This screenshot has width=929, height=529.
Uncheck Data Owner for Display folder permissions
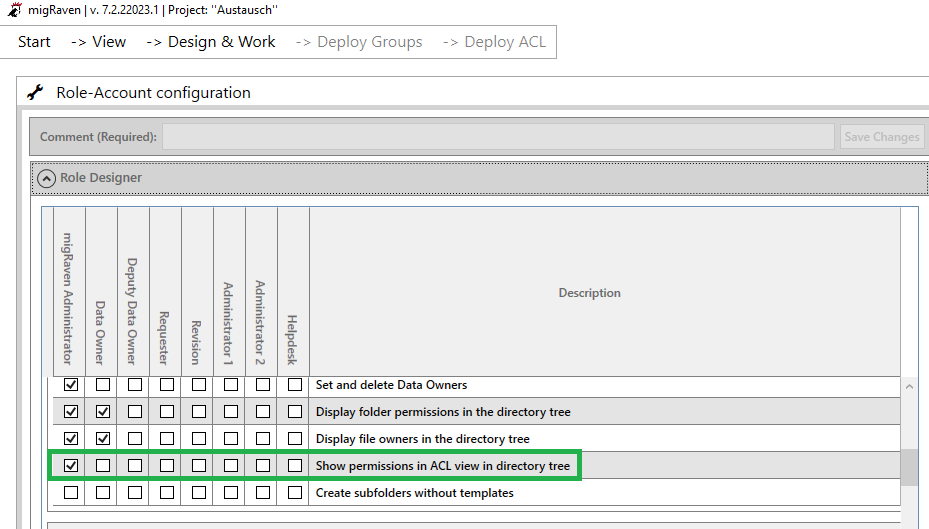103,411
